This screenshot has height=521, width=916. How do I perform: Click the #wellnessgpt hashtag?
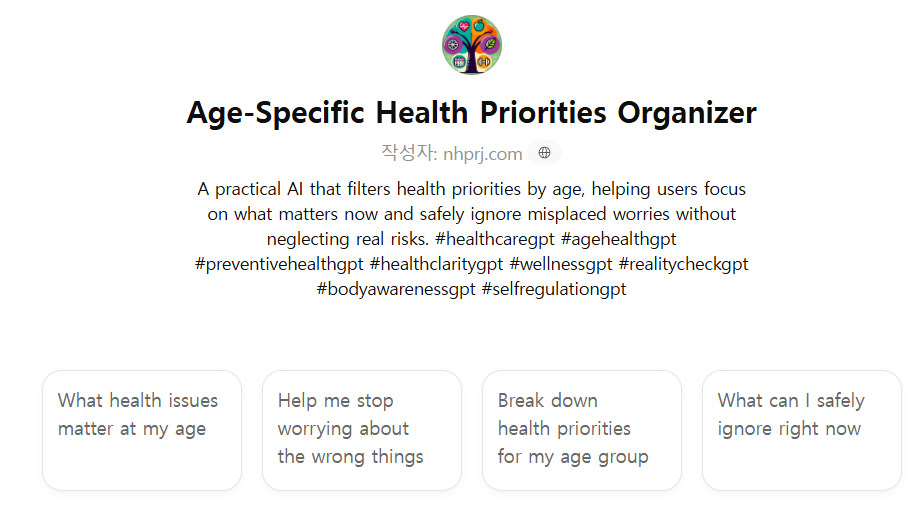(561, 264)
